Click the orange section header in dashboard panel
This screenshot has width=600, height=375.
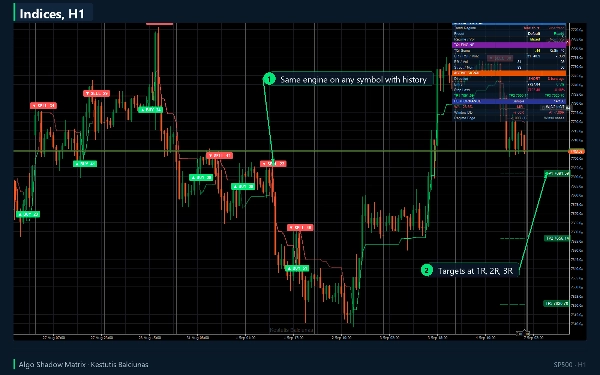(x=509, y=73)
